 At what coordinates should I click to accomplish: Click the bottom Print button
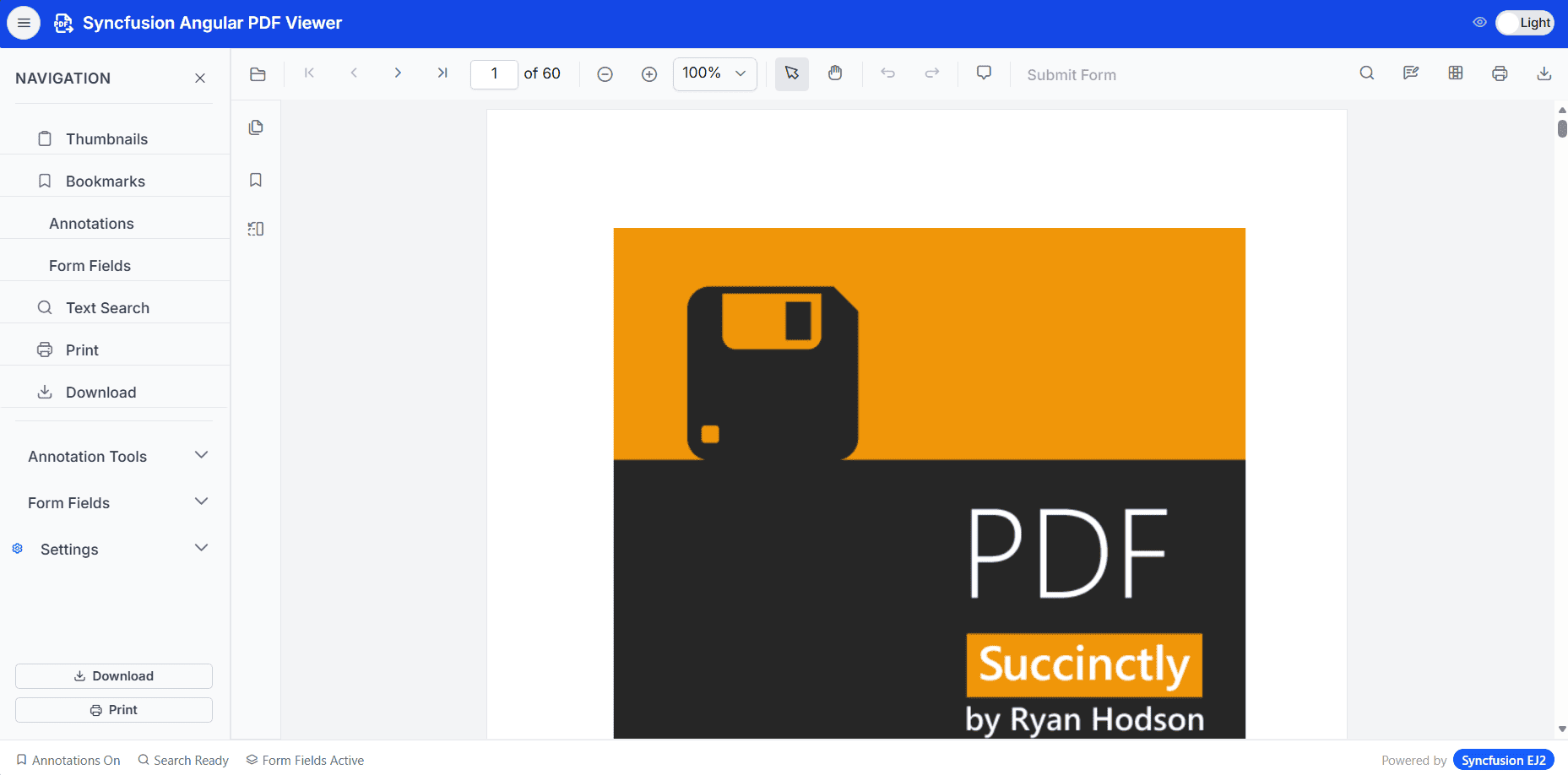[114, 710]
